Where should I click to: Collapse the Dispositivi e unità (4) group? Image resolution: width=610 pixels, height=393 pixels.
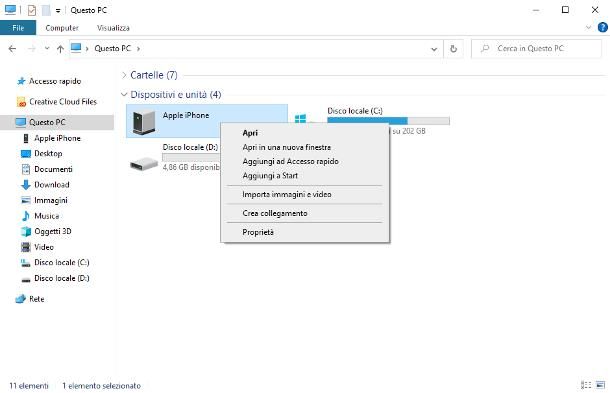click(x=124, y=95)
